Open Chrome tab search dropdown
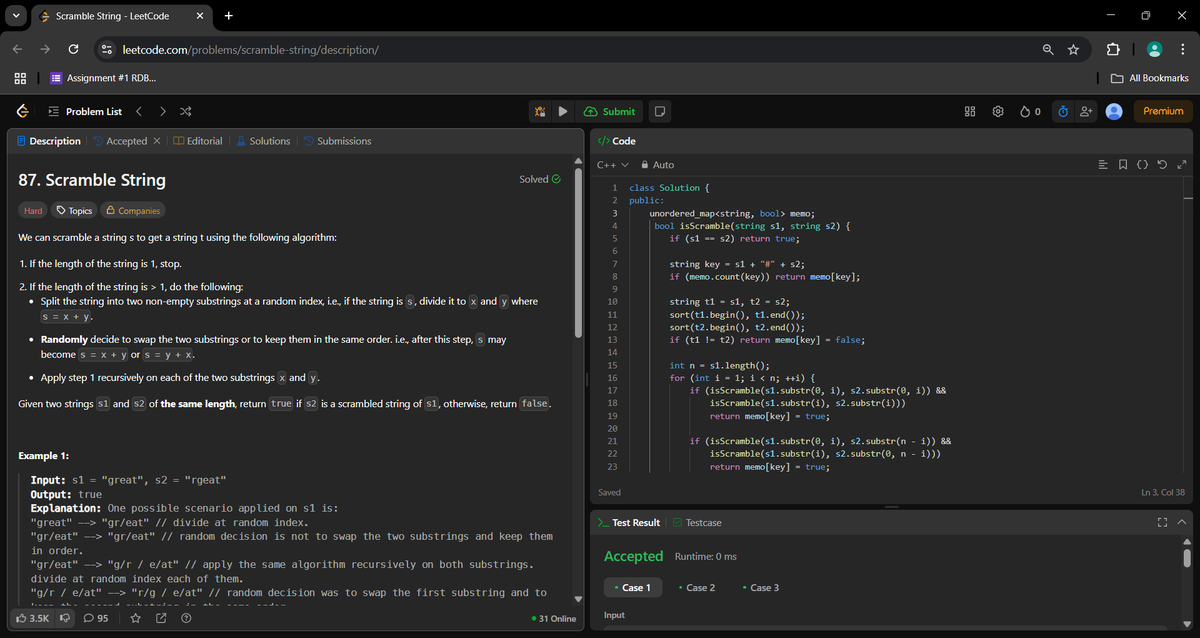The height and width of the screenshot is (638, 1200). [16, 16]
